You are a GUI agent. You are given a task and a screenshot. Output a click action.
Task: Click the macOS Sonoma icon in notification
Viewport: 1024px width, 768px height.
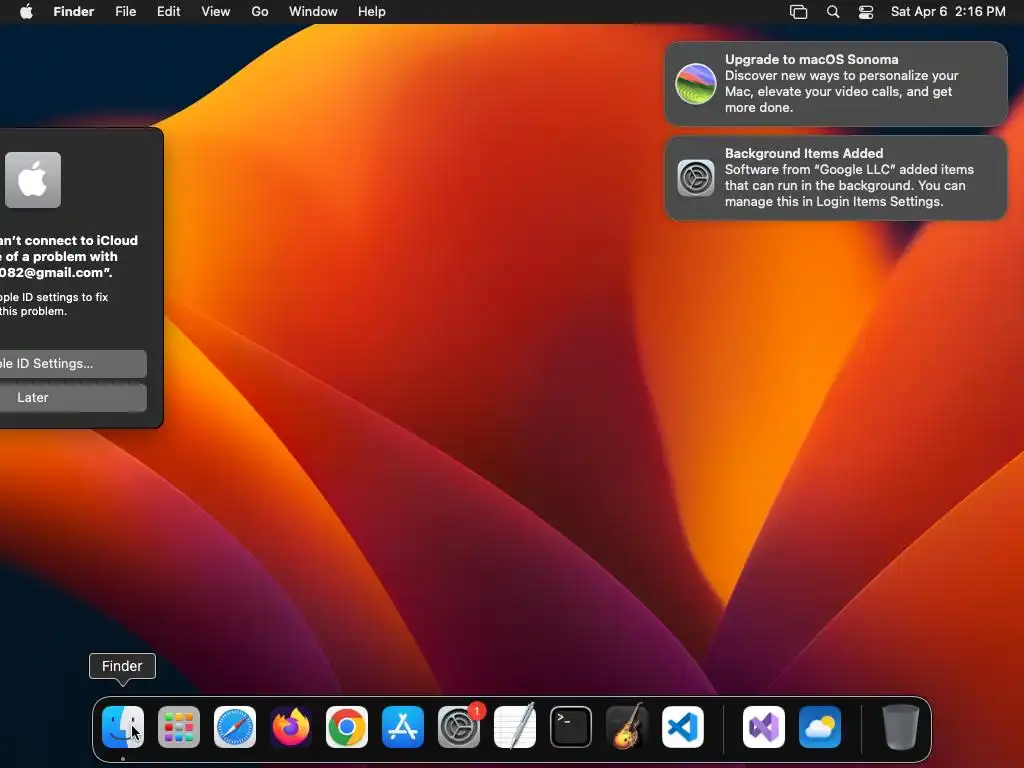pyautogui.click(x=696, y=84)
